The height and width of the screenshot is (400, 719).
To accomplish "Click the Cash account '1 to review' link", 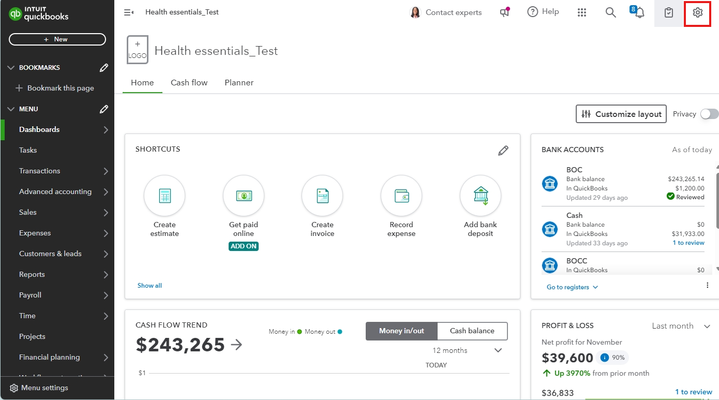I will (x=688, y=243).
